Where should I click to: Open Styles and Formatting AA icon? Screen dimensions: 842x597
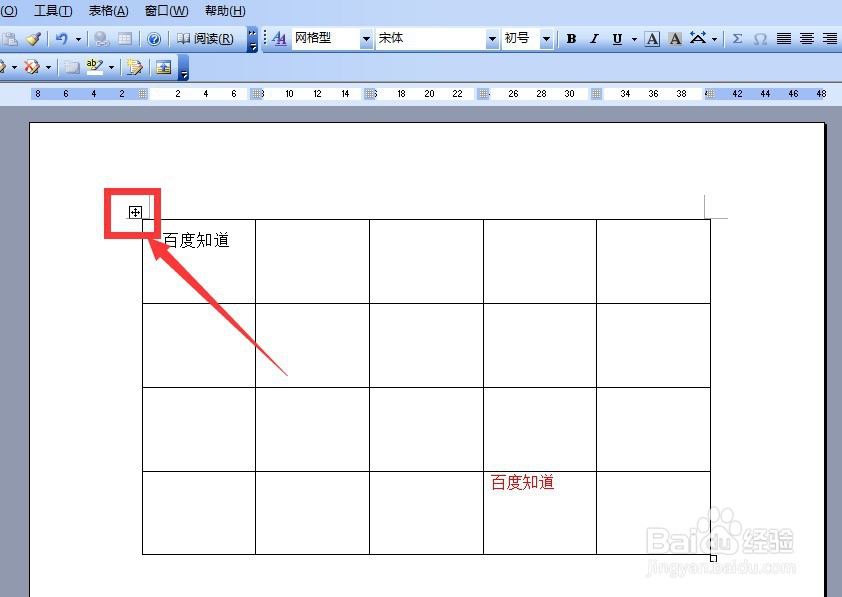(279, 39)
